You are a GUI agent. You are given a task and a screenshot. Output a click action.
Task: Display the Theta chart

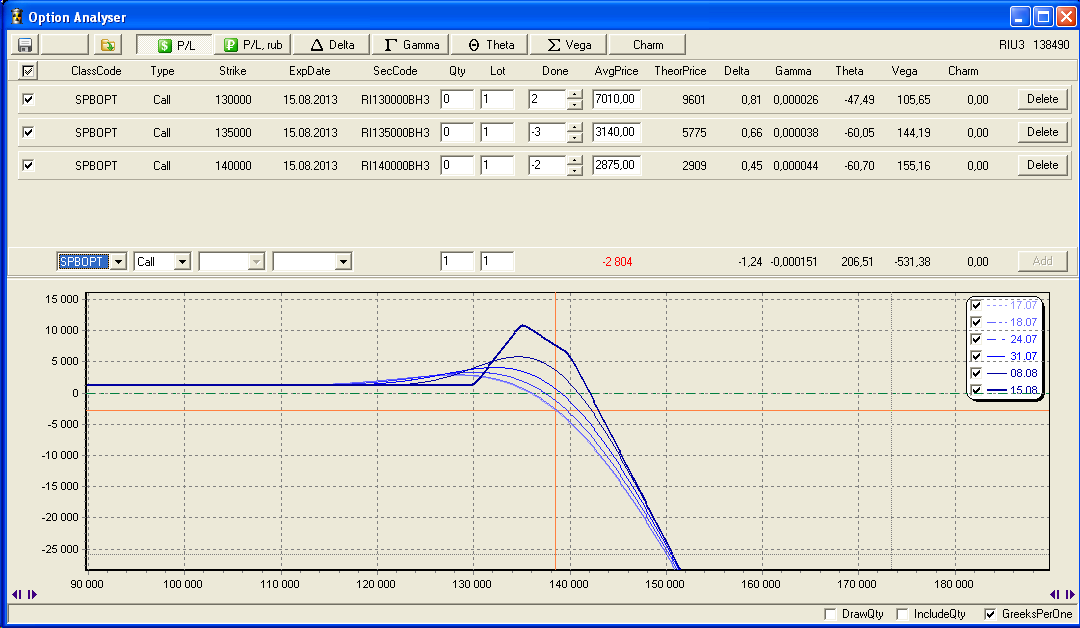coord(491,45)
